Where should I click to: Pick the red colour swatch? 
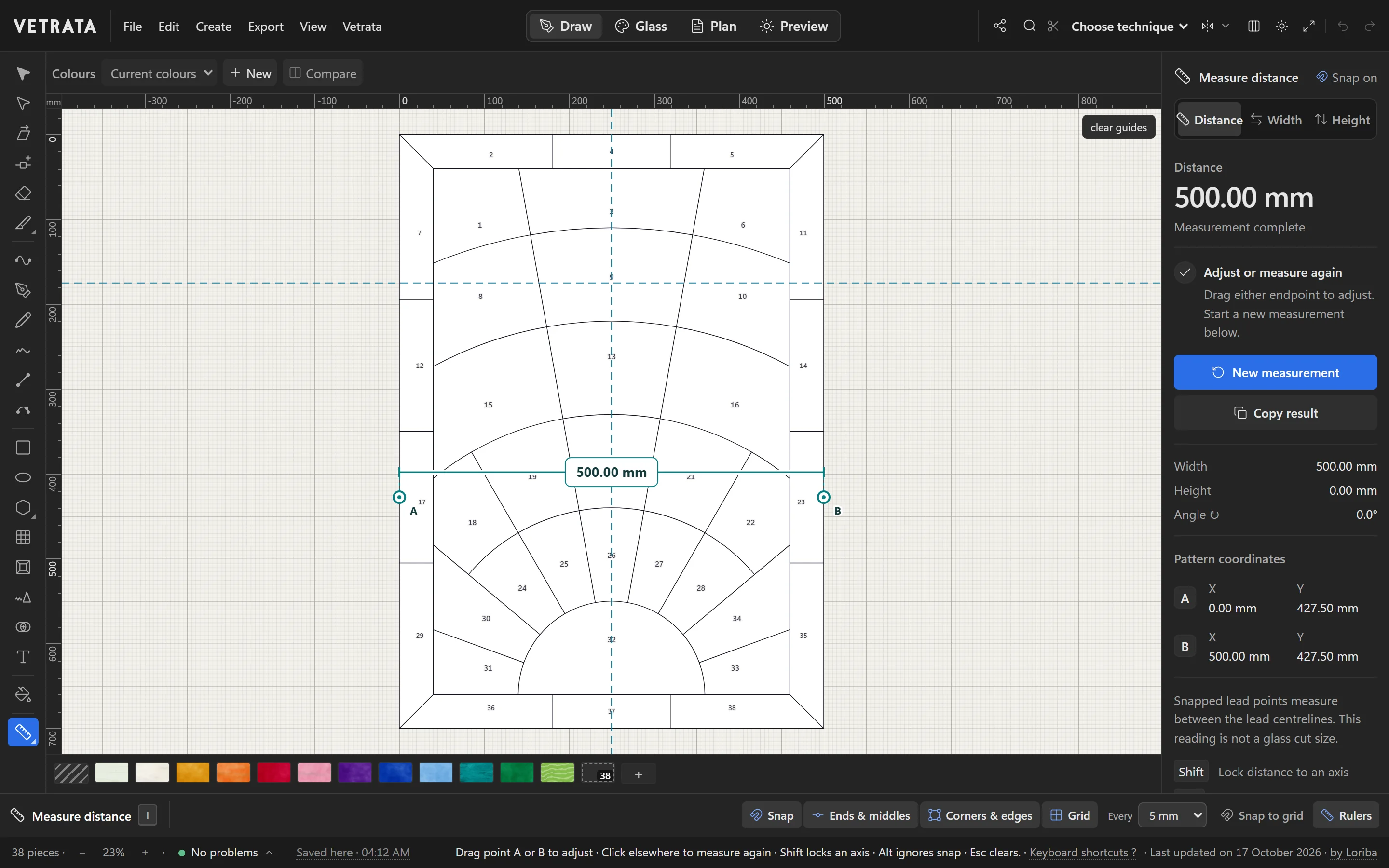[274, 773]
